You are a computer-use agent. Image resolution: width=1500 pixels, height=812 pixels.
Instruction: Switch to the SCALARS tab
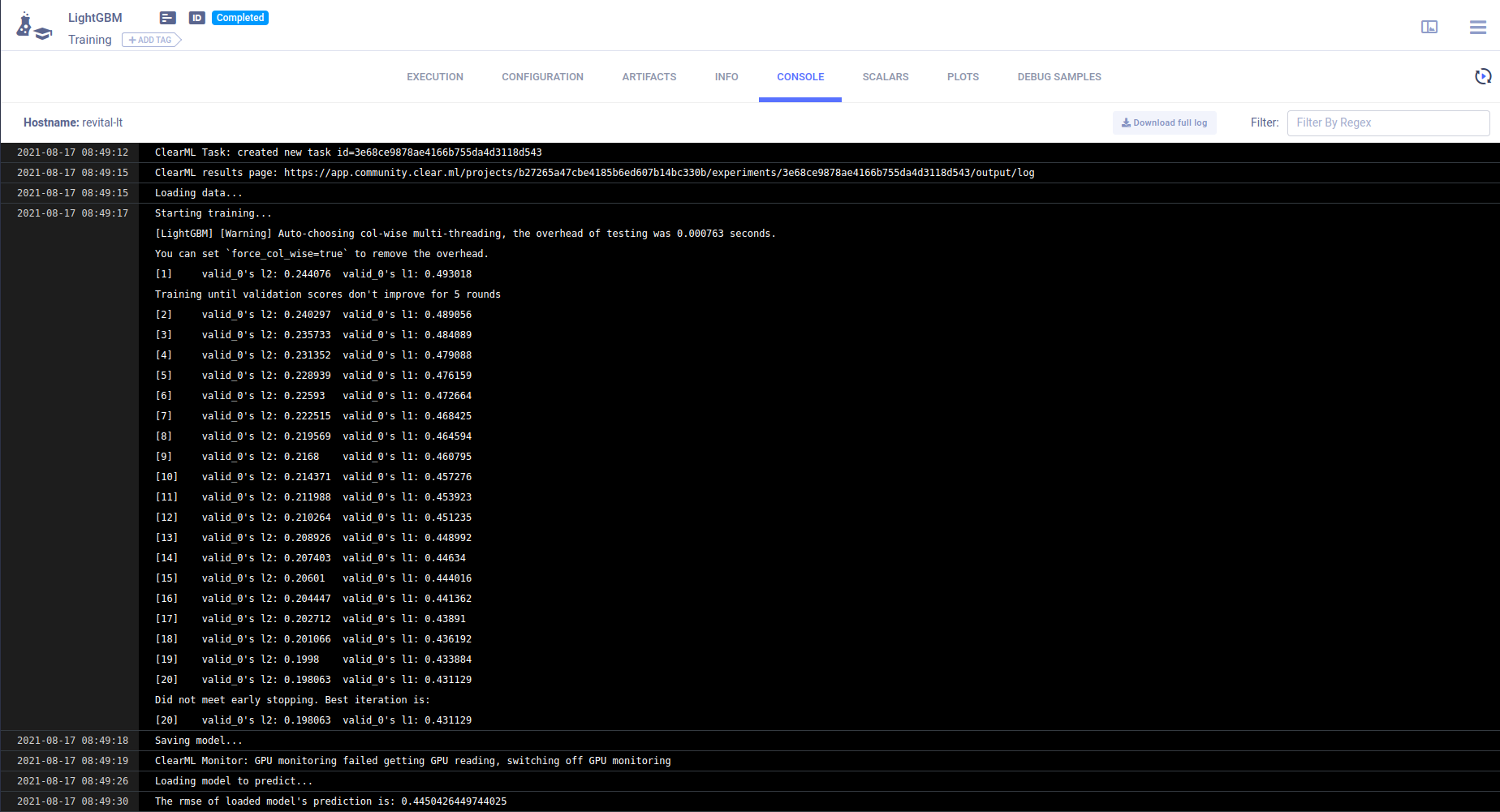[885, 76]
